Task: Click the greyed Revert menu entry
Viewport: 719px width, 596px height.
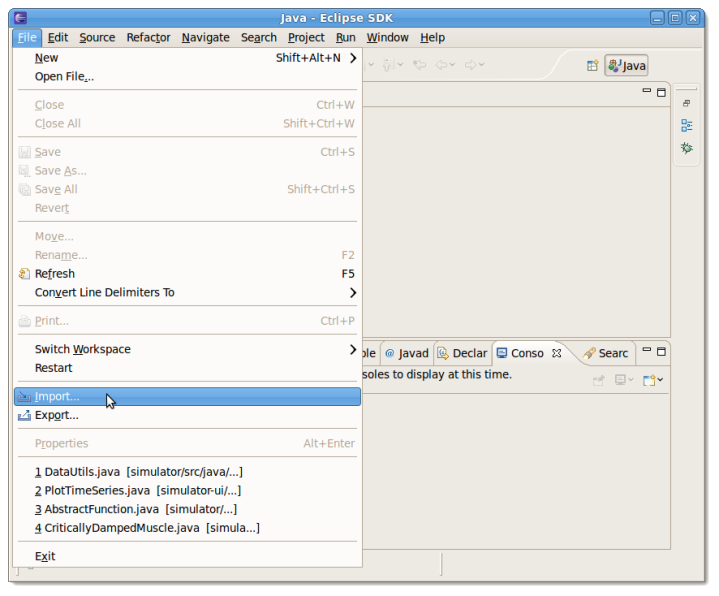Action: 187,208
